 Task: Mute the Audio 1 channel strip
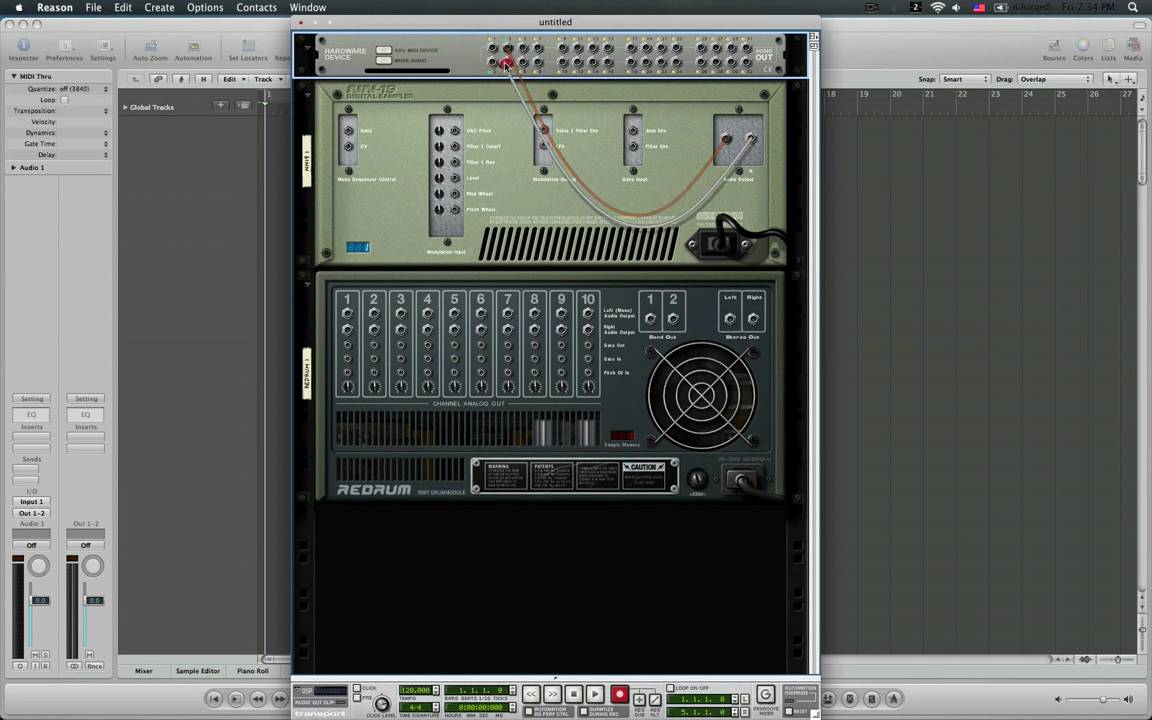35,655
